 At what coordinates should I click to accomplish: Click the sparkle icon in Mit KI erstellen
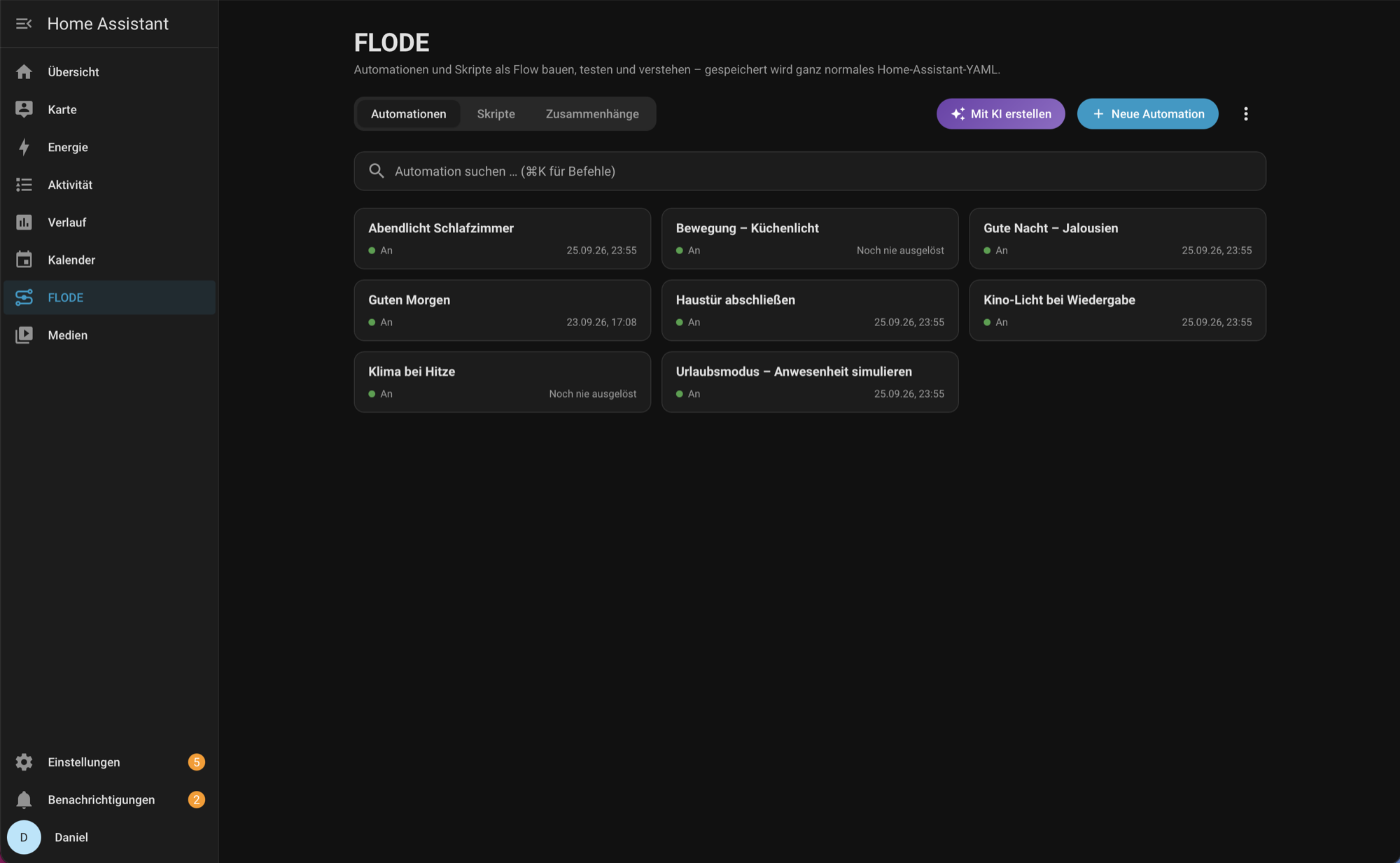pyautogui.click(x=958, y=114)
